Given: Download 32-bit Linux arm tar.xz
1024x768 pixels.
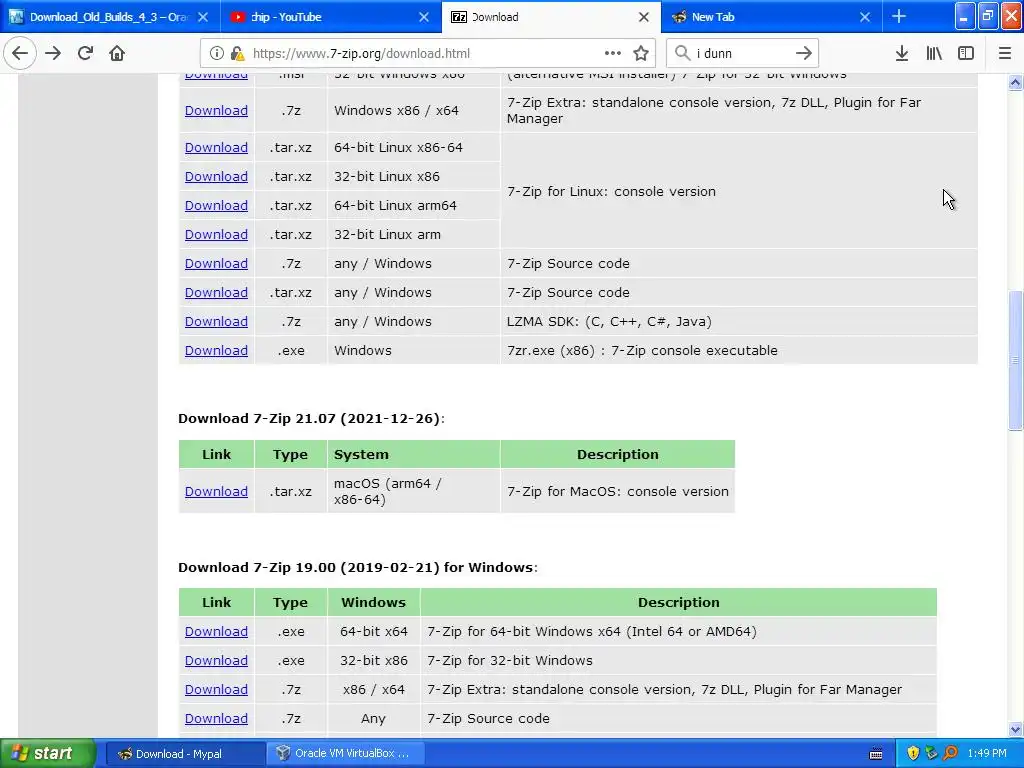Looking at the screenshot, I should (x=216, y=234).
